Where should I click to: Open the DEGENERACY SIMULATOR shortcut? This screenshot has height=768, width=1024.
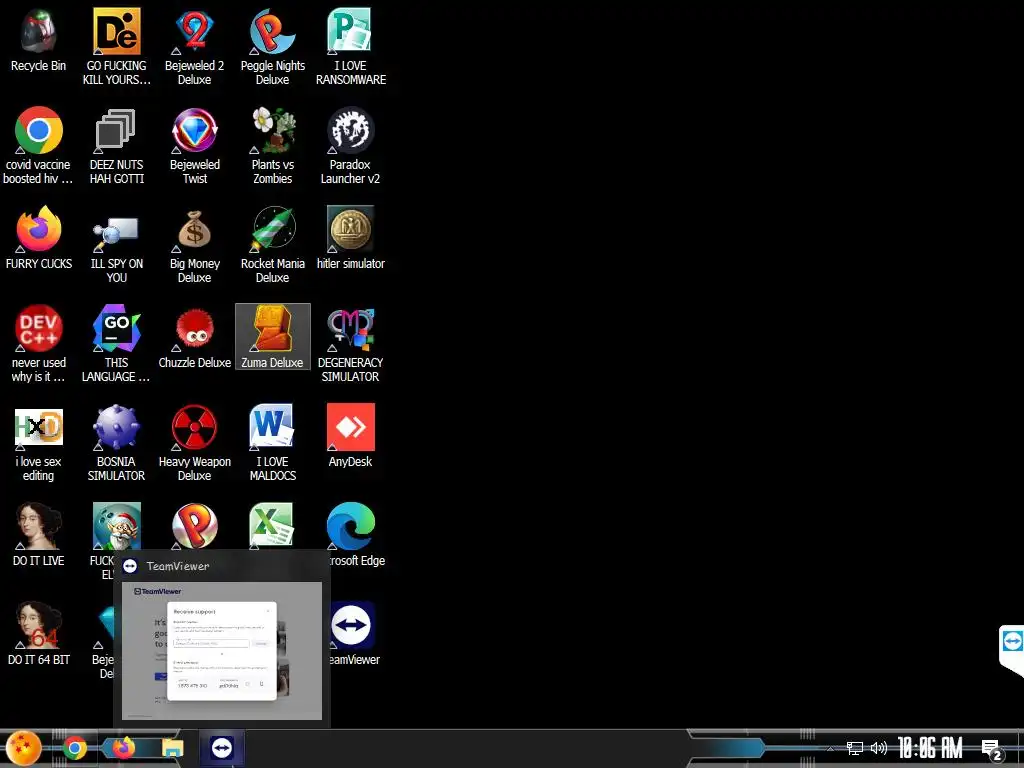pos(351,344)
